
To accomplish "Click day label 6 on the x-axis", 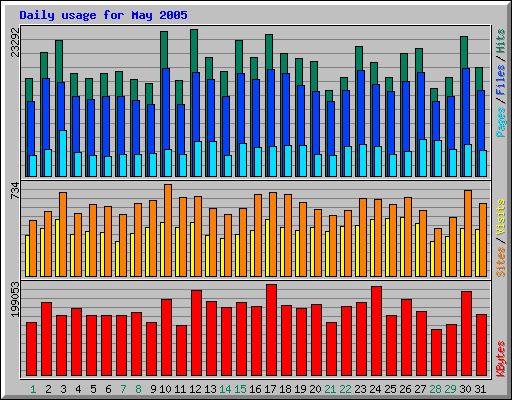I will tap(108, 389).
